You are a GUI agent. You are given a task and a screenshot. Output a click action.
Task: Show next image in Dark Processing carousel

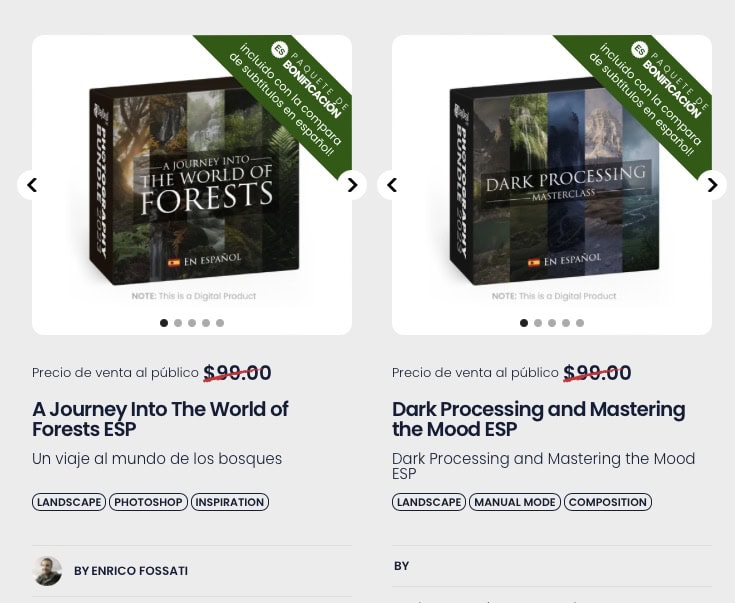coord(712,185)
